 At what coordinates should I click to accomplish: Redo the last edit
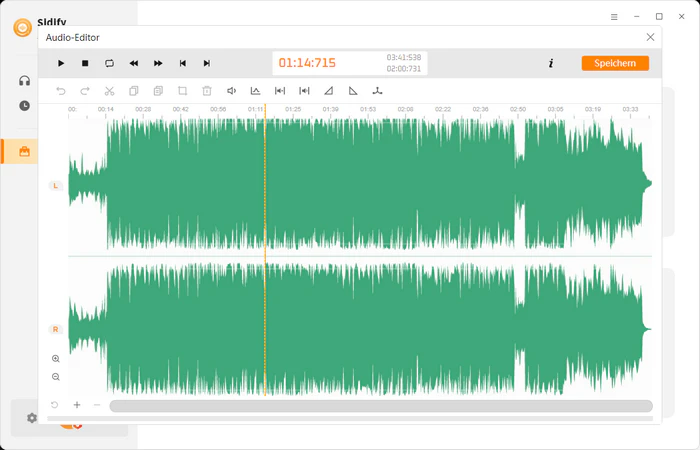click(85, 91)
